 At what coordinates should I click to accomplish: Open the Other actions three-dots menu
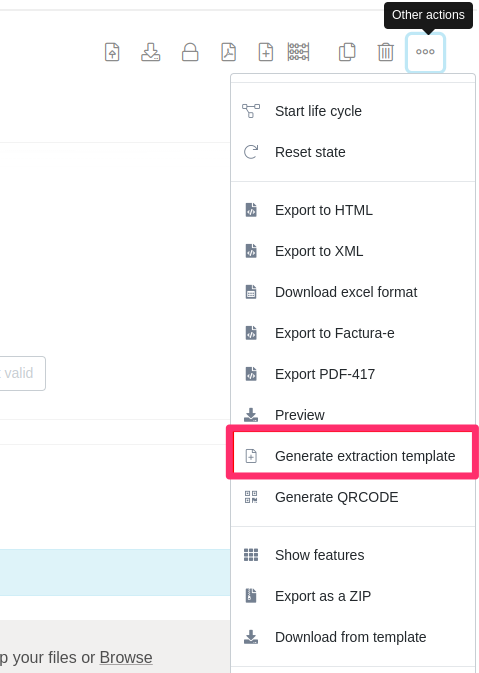(425, 52)
